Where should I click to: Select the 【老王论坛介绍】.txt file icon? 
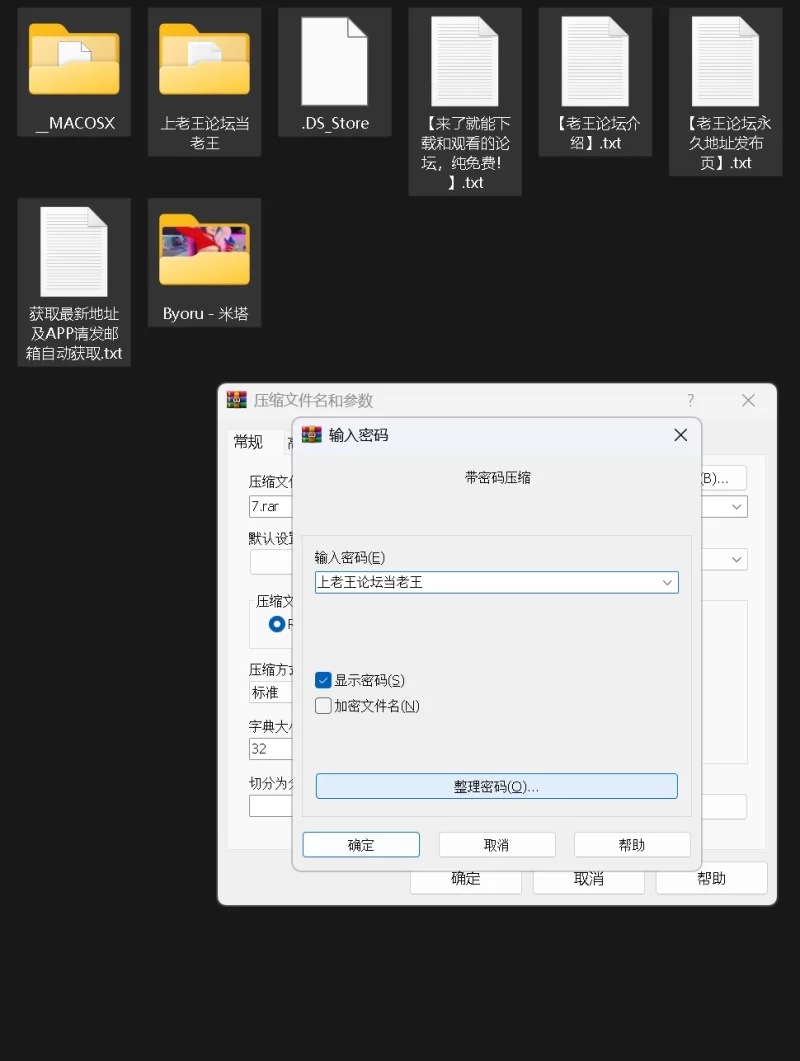click(x=595, y=61)
